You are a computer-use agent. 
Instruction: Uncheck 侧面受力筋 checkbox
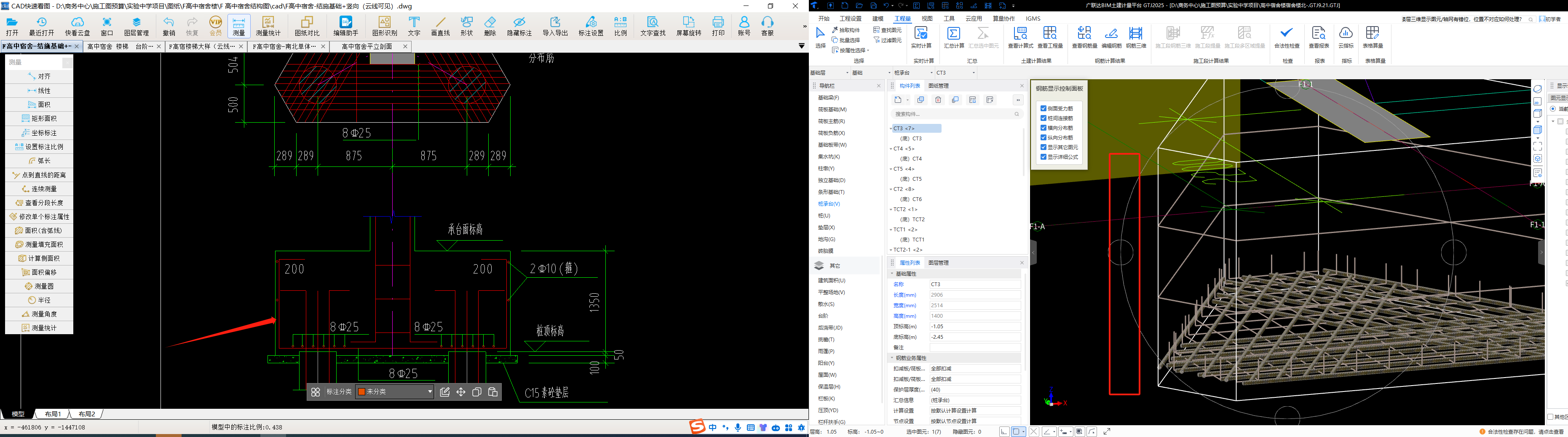click(x=1044, y=108)
